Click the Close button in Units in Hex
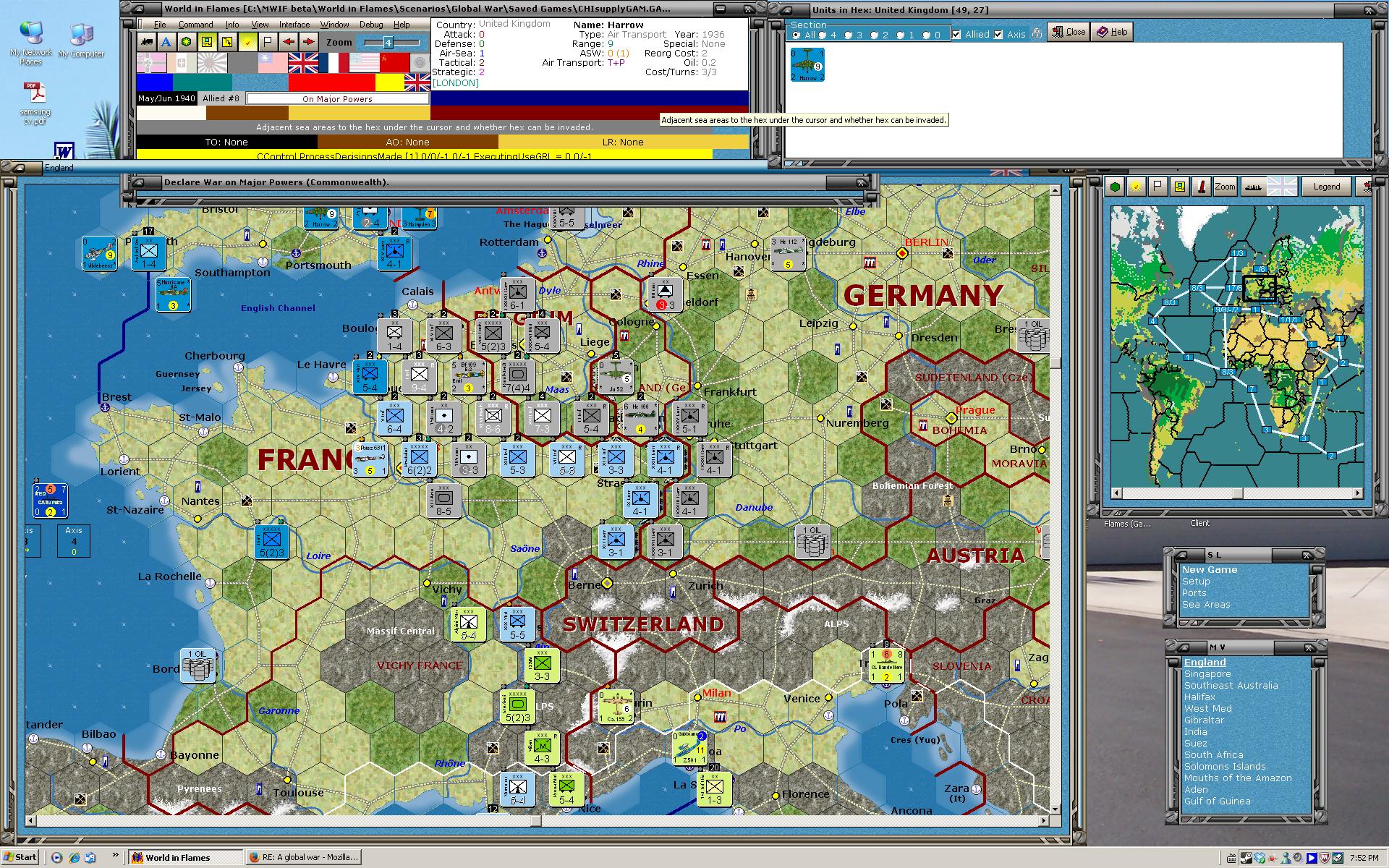Screen dimensions: 1389x868 (x=1069, y=32)
